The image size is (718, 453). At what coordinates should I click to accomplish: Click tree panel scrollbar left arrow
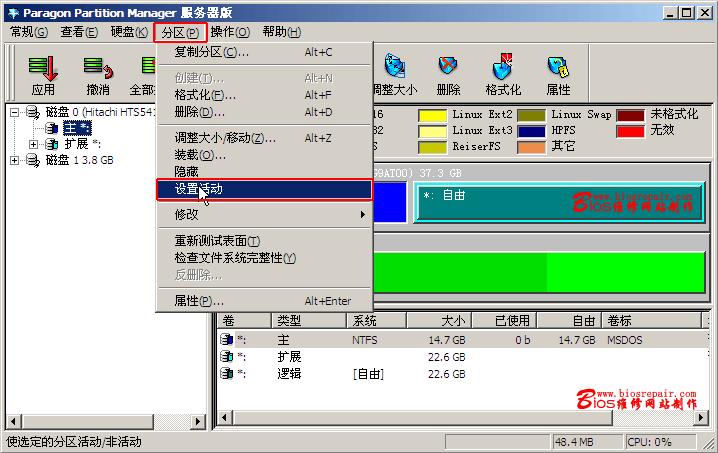click(x=13, y=421)
